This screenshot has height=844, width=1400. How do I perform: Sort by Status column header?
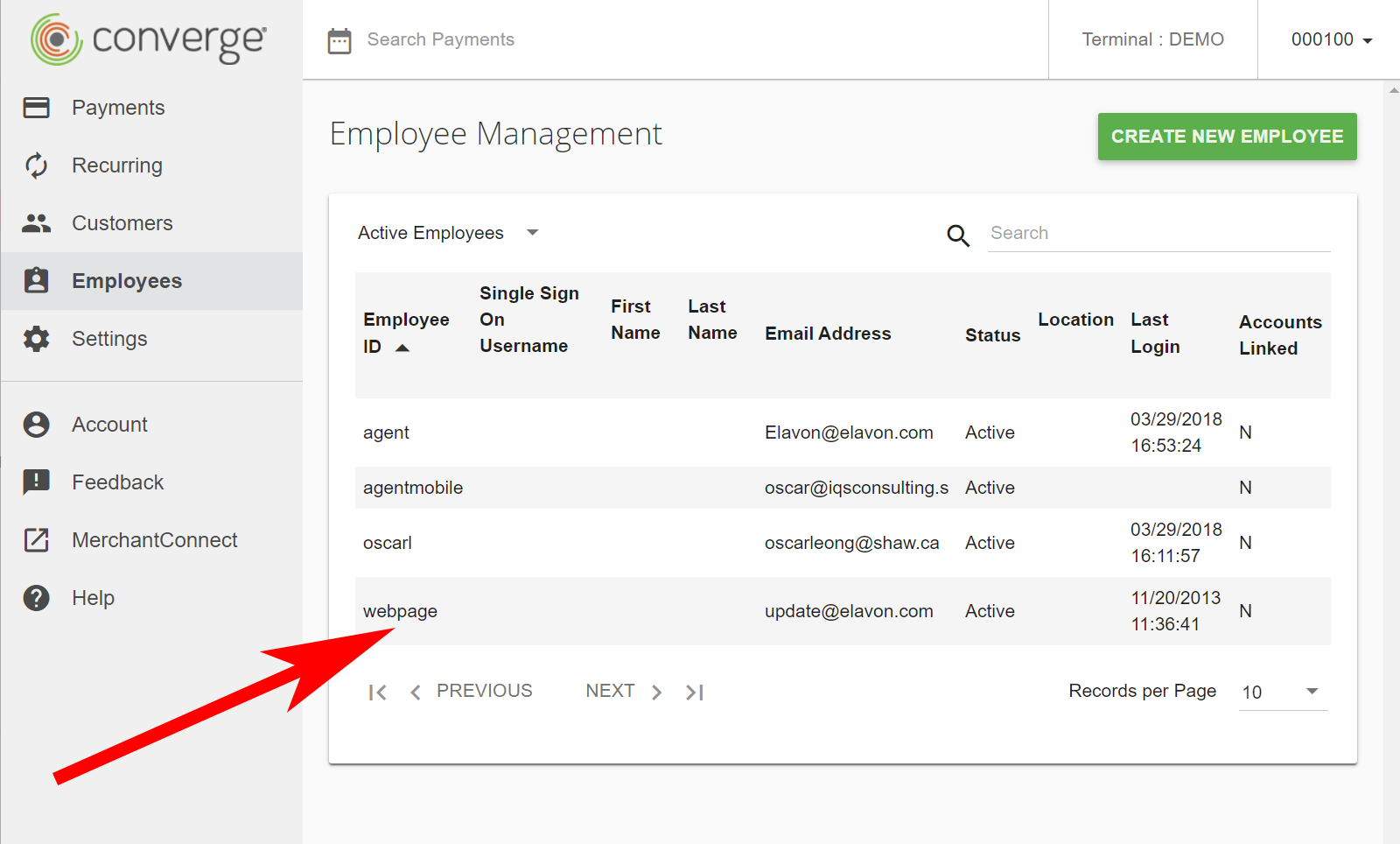coord(992,335)
